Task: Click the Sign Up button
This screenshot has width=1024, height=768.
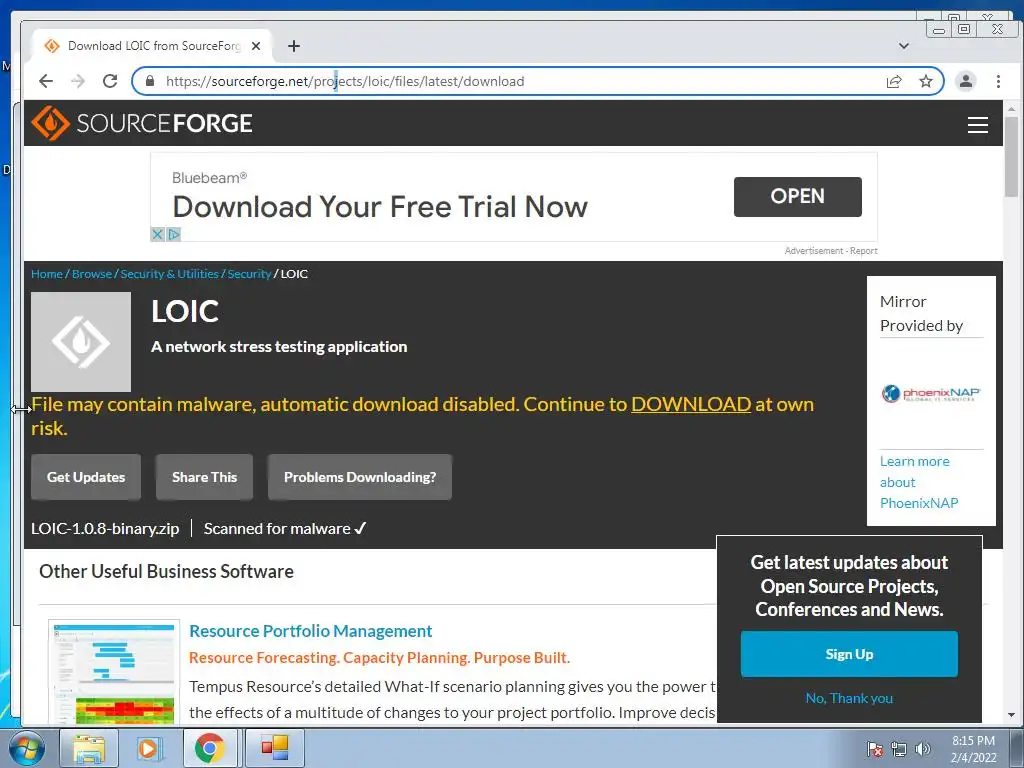Action: tap(849, 654)
